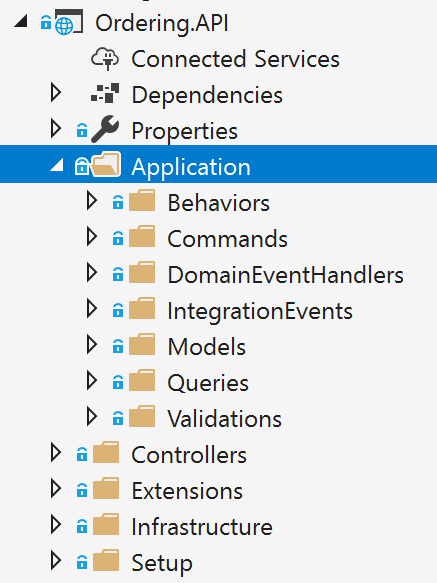Screen dimensions: 437x583
Task: Click the Queries folder icon
Action: coord(142,380)
